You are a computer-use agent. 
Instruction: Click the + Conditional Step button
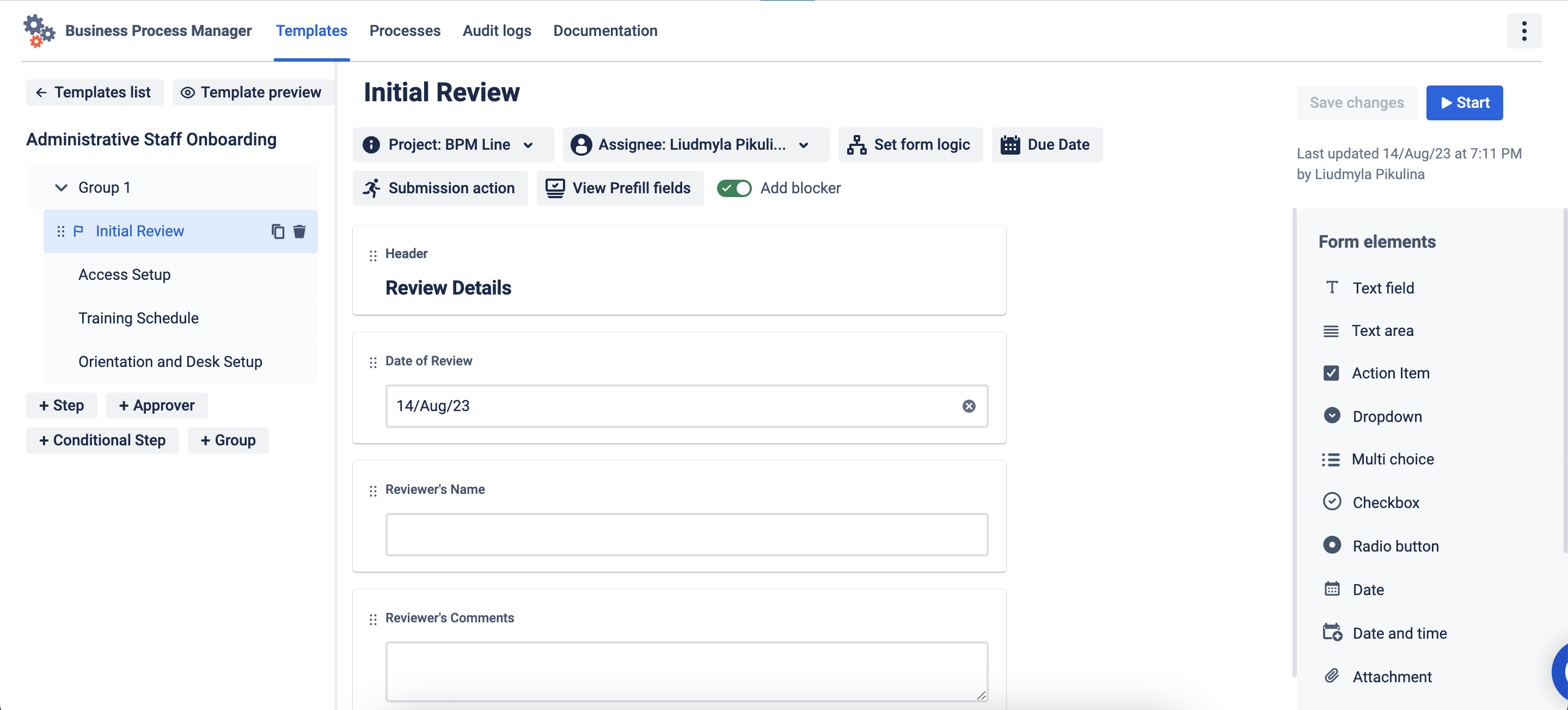coord(102,440)
